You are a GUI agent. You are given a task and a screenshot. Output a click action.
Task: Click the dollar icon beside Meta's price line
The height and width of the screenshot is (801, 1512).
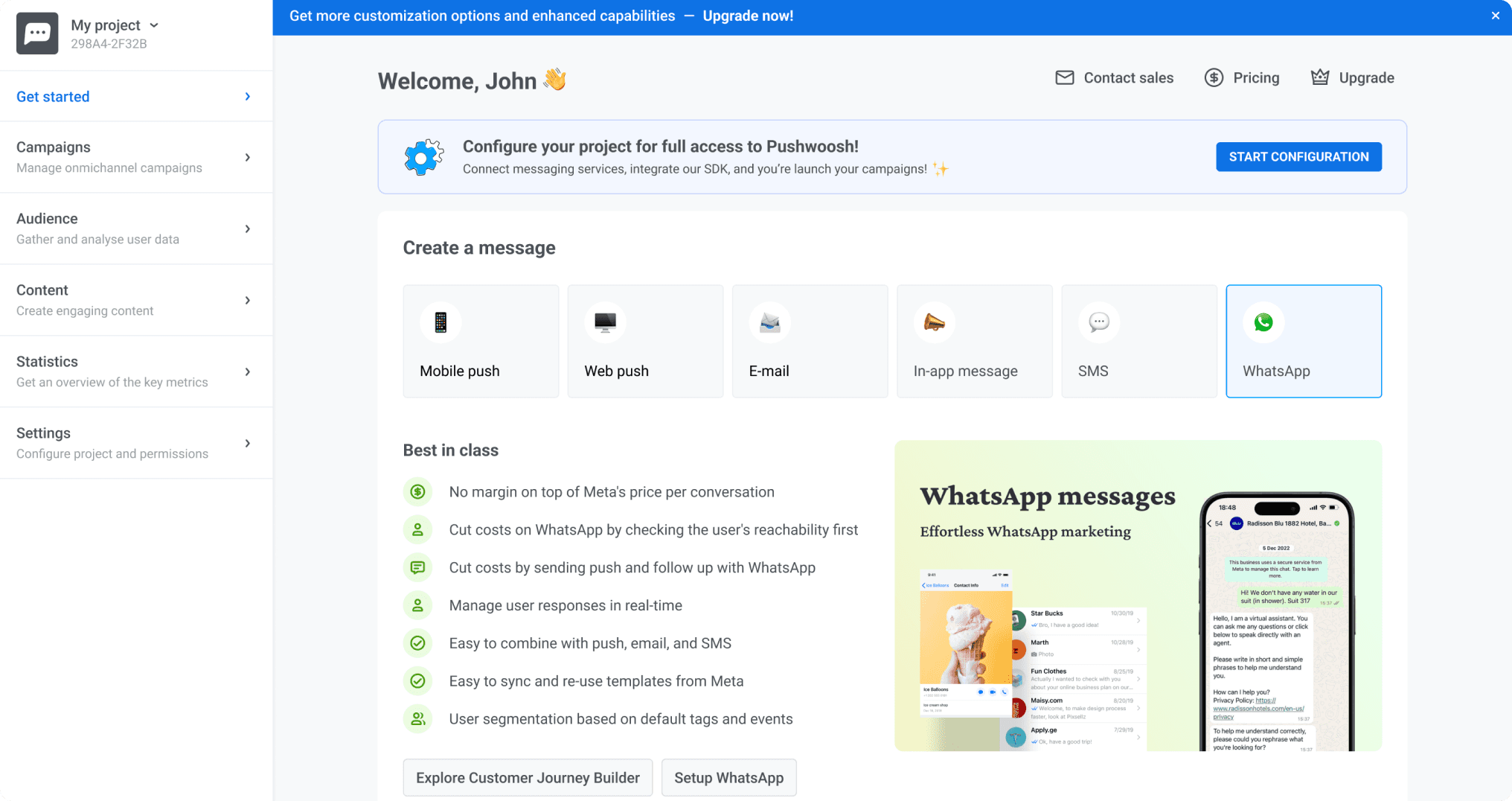click(x=417, y=492)
